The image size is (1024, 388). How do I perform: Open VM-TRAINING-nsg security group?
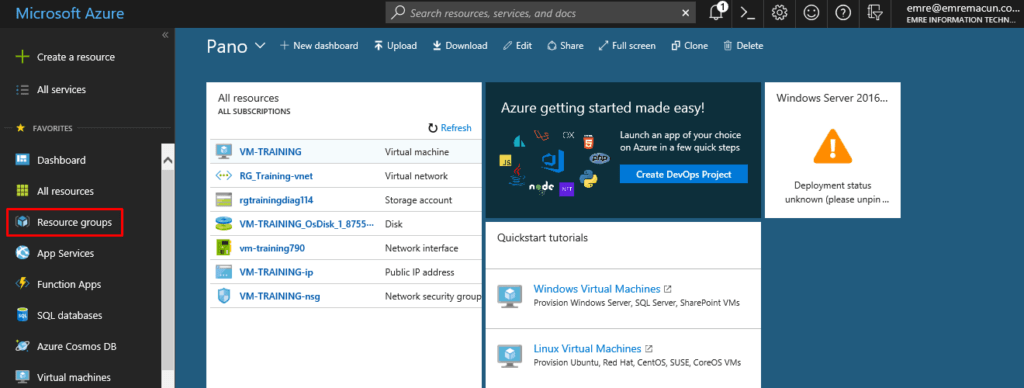[x=280, y=297]
